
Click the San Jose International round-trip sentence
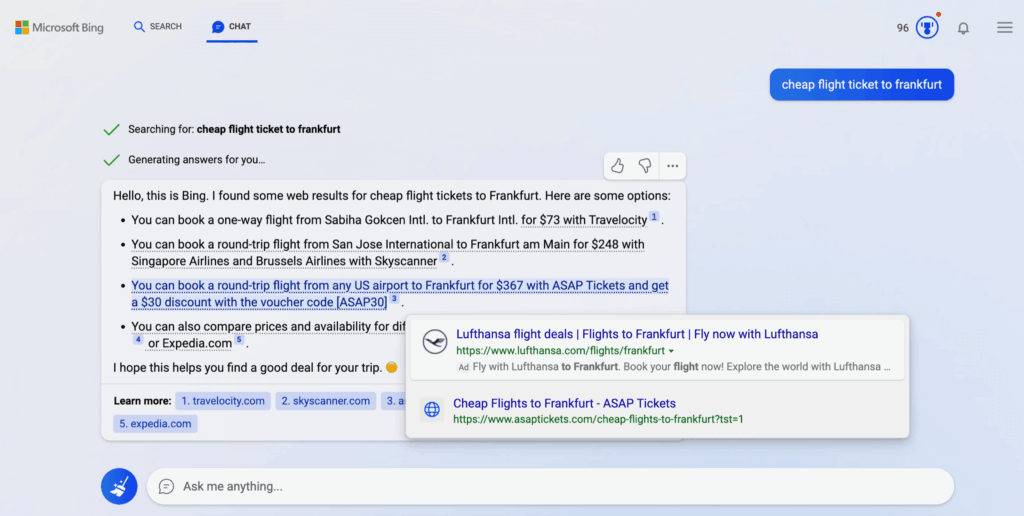click(388, 253)
